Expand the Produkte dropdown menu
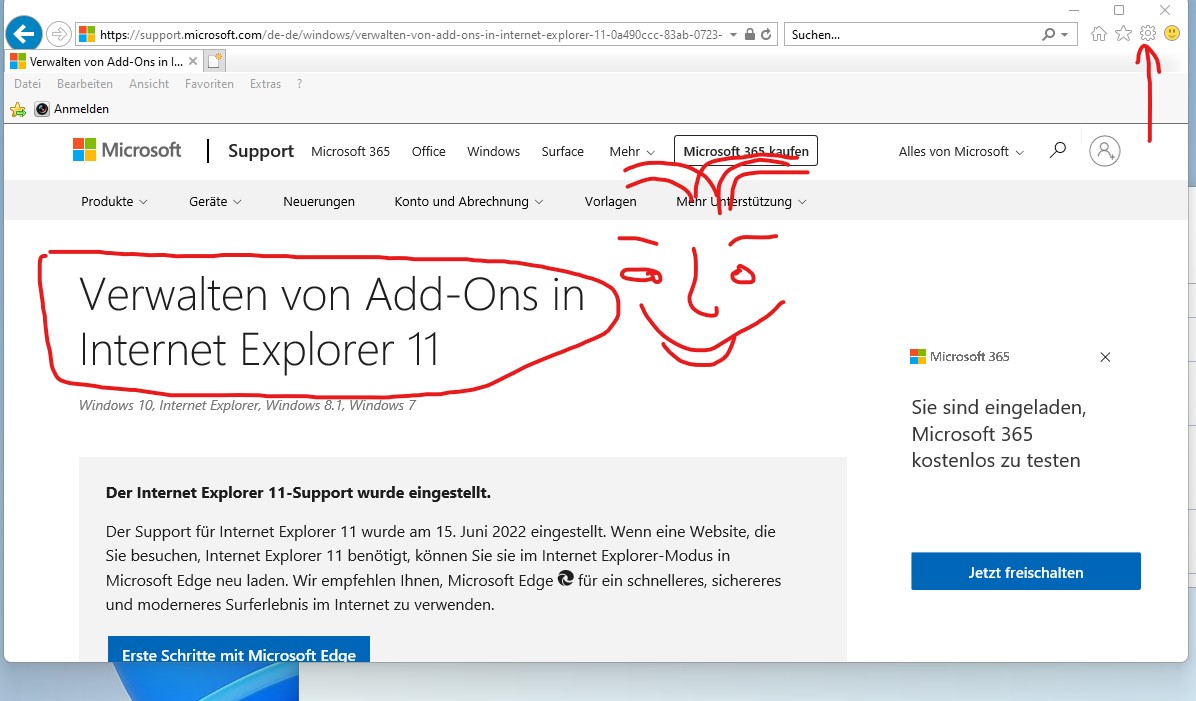 114,202
